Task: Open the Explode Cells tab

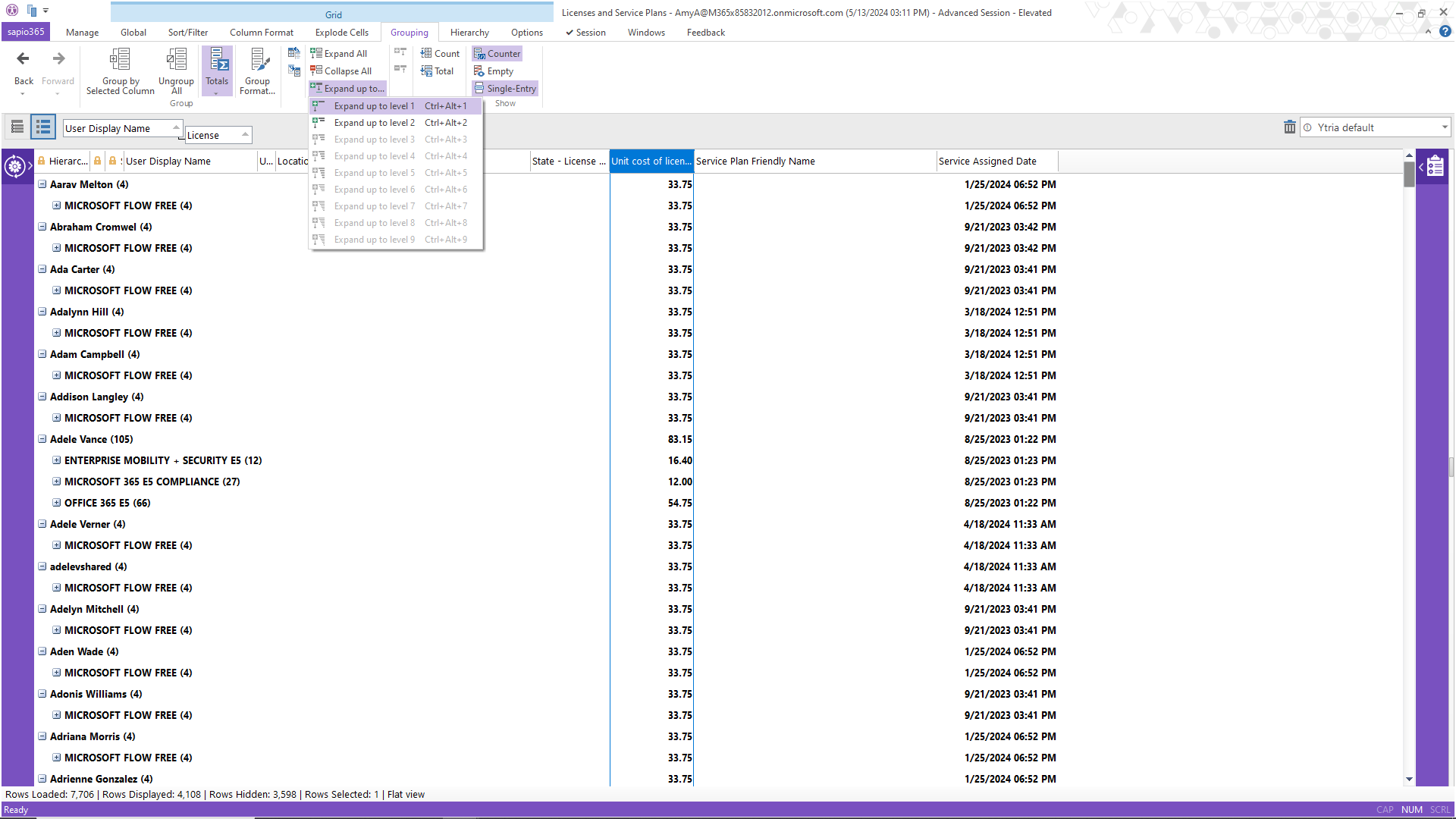Action: pyautogui.click(x=342, y=33)
